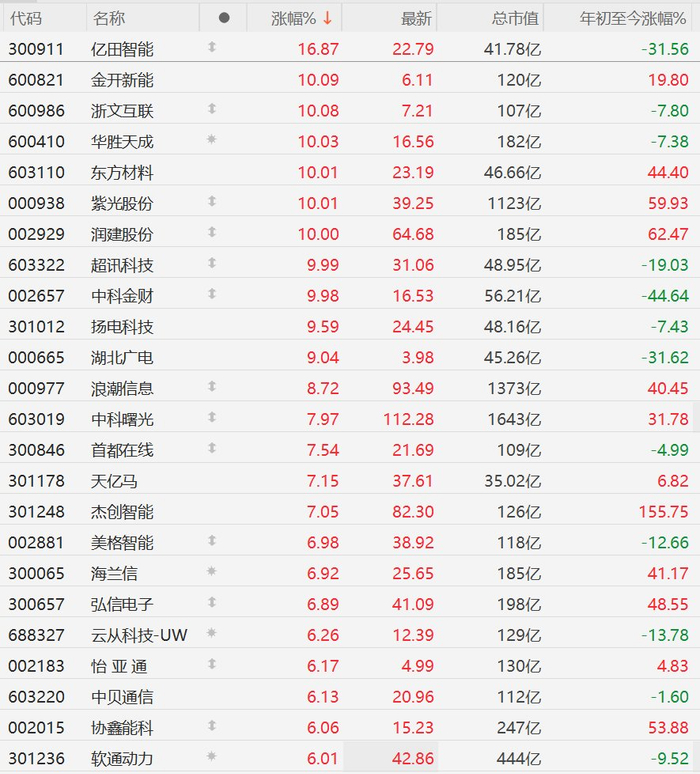This screenshot has width=700, height=774.
Task: Click the asterisk icon beside 华胜天成
Action: coord(211,139)
